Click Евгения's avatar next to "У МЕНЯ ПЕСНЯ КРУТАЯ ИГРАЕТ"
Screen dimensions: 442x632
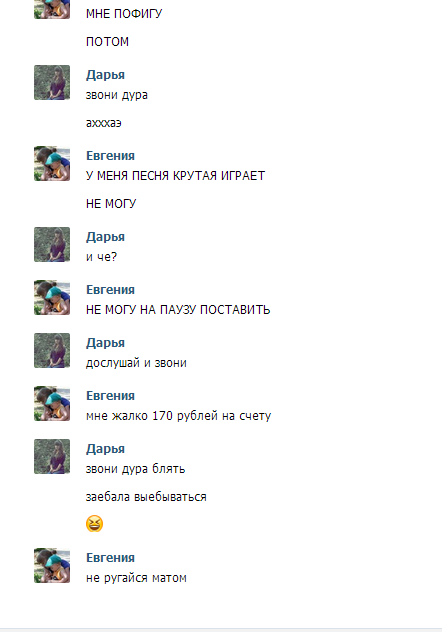pos(52,164)
